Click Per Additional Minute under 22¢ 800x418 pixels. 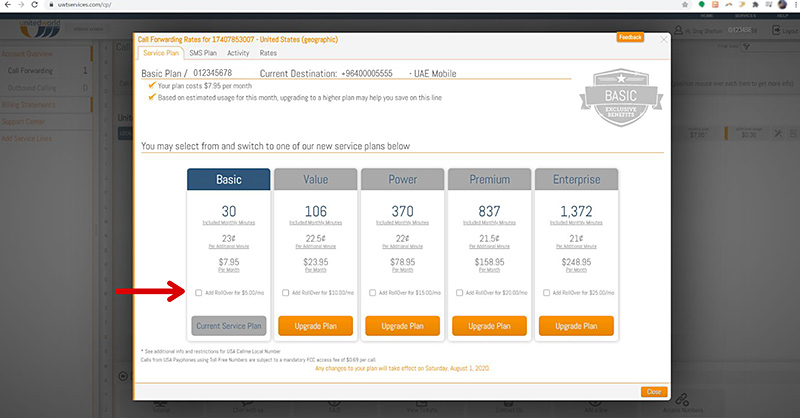tap(403, 247)
